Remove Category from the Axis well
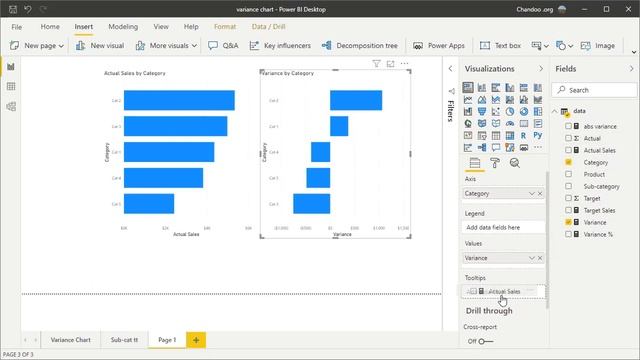640x360 pixels. 540,193
